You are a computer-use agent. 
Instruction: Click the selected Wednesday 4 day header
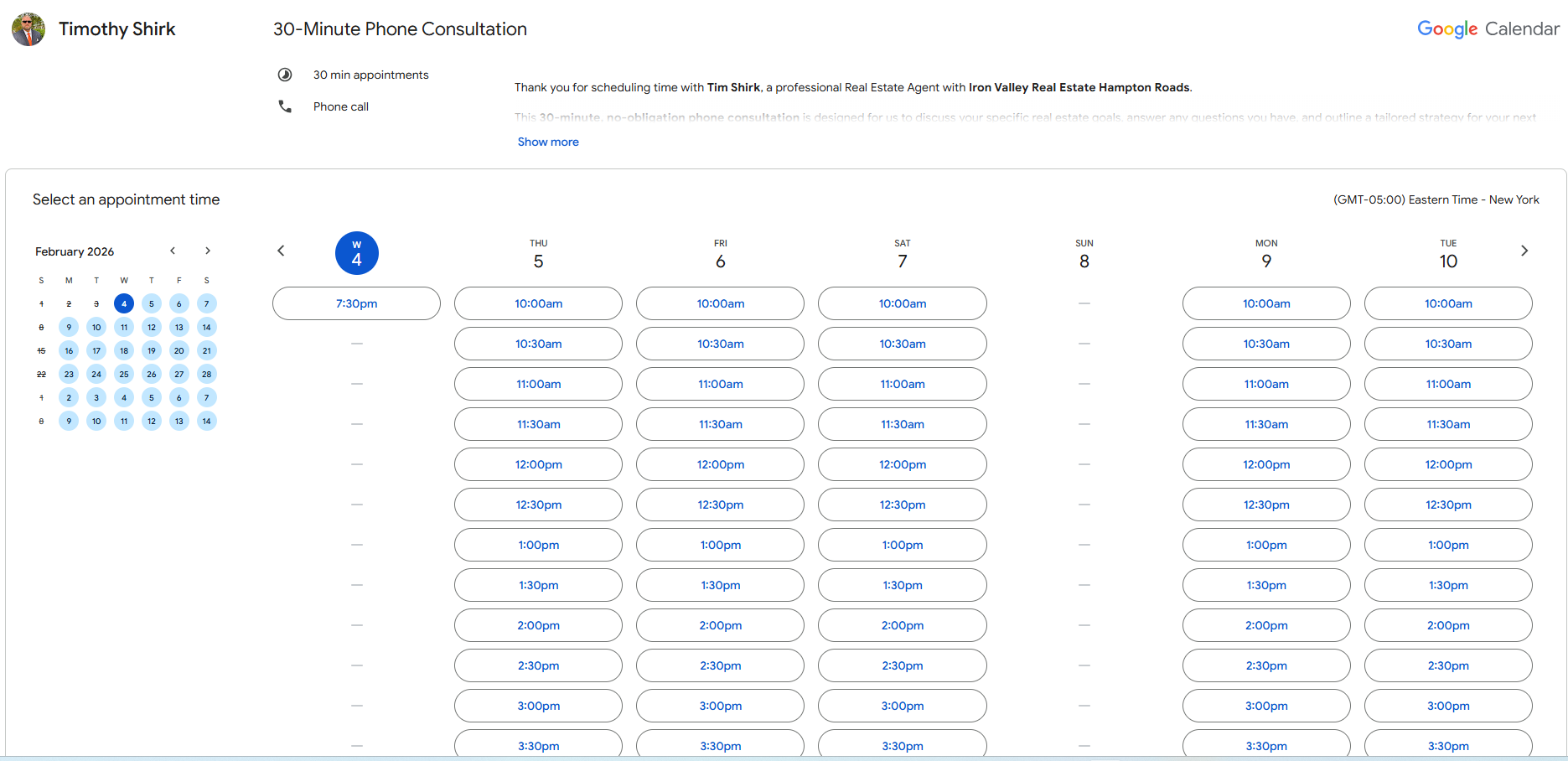(356, 253)
